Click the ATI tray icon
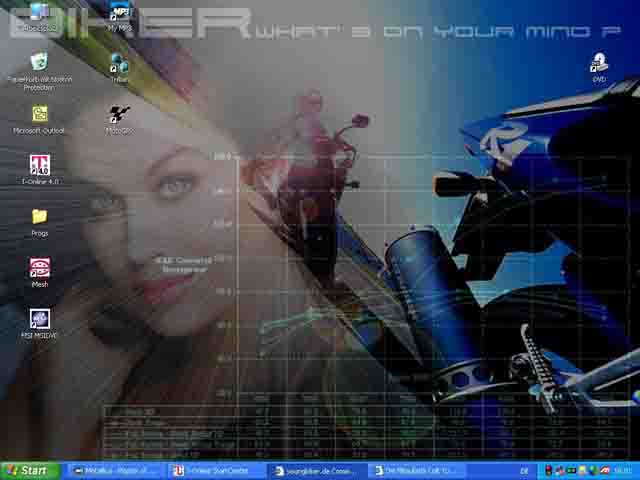The height and width of the screenshot is (480, 640). (x=605, y=471)
